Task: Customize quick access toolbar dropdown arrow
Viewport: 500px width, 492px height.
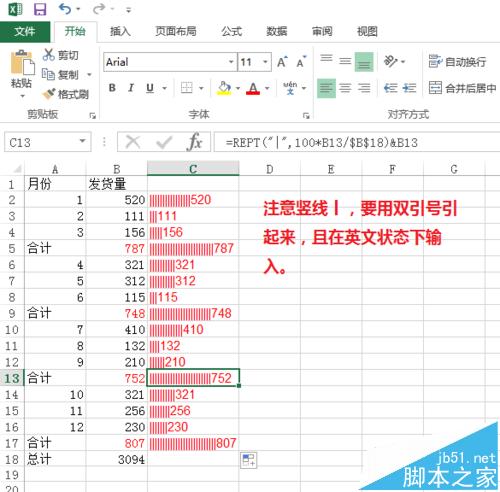Action: pyautogui.click(x=129, y=10)
